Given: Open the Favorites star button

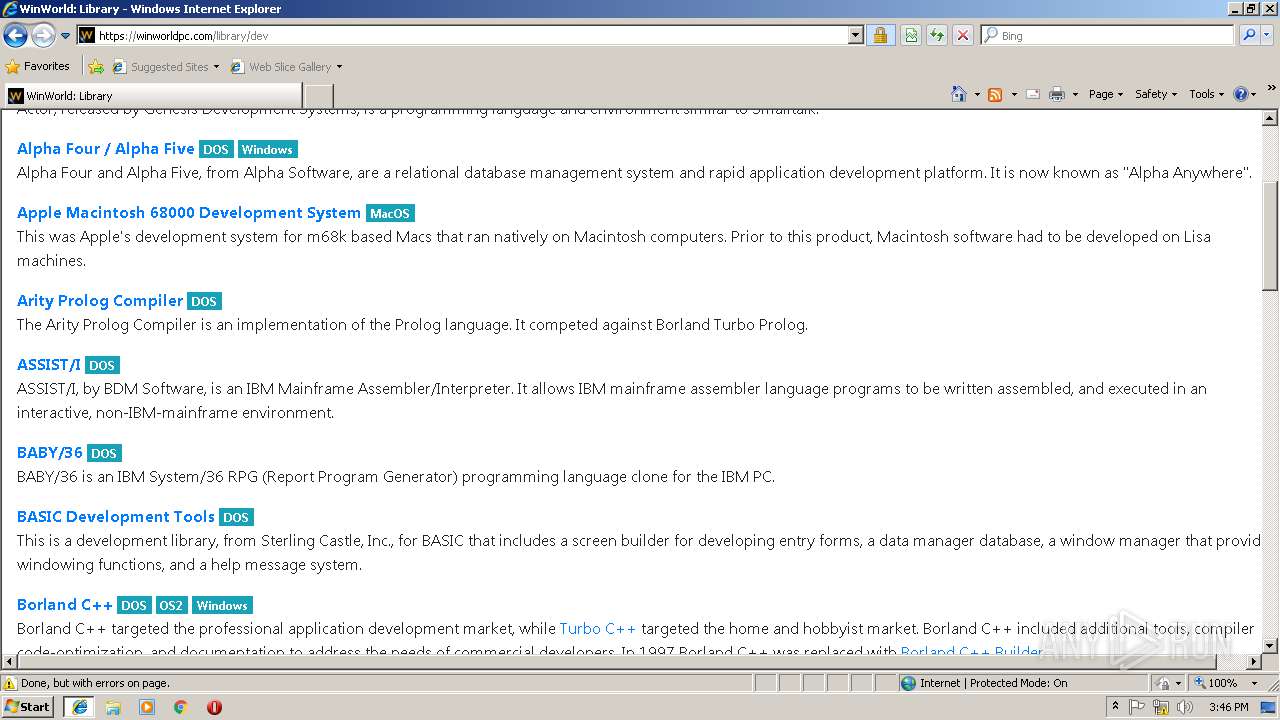Looking at the screenshot, I should (x=38, y=66).
